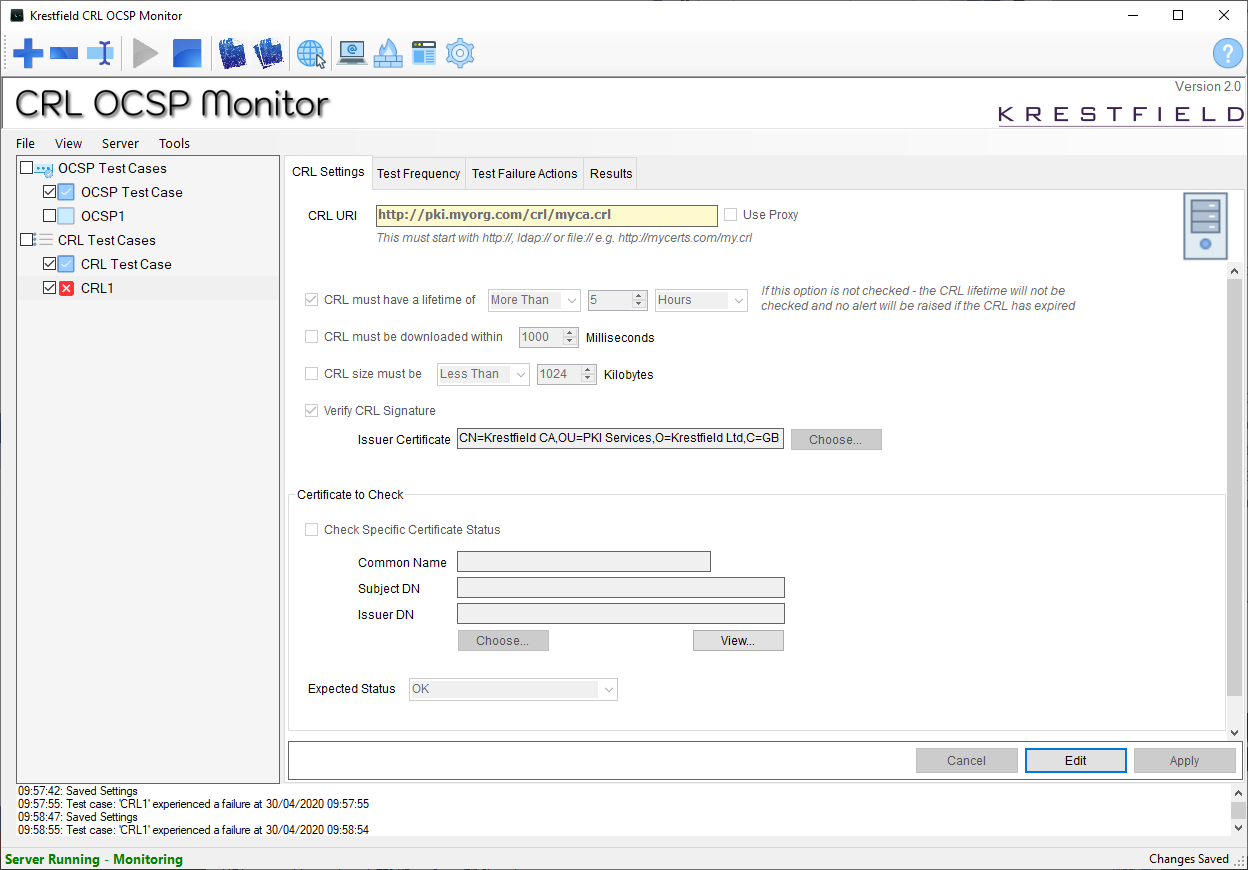Click the Subject DN field
The width and height of the screenshot is (1248, 870).
coord(620,587)
